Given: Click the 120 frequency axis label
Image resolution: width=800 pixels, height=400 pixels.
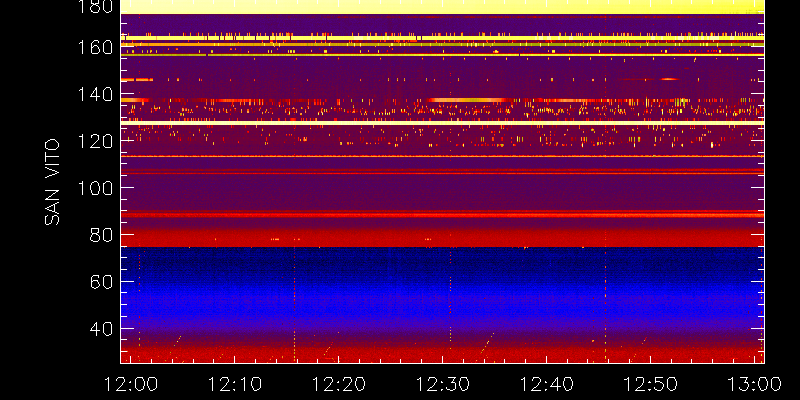Looking at the screenshot, I should (x=95, y=141).
